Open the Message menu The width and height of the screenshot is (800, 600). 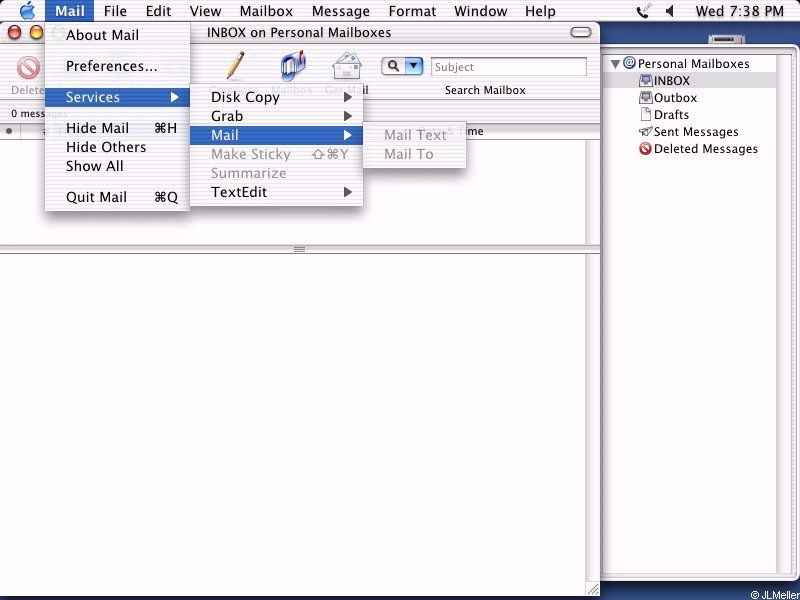pyautogui.click(x=341, y=11)
